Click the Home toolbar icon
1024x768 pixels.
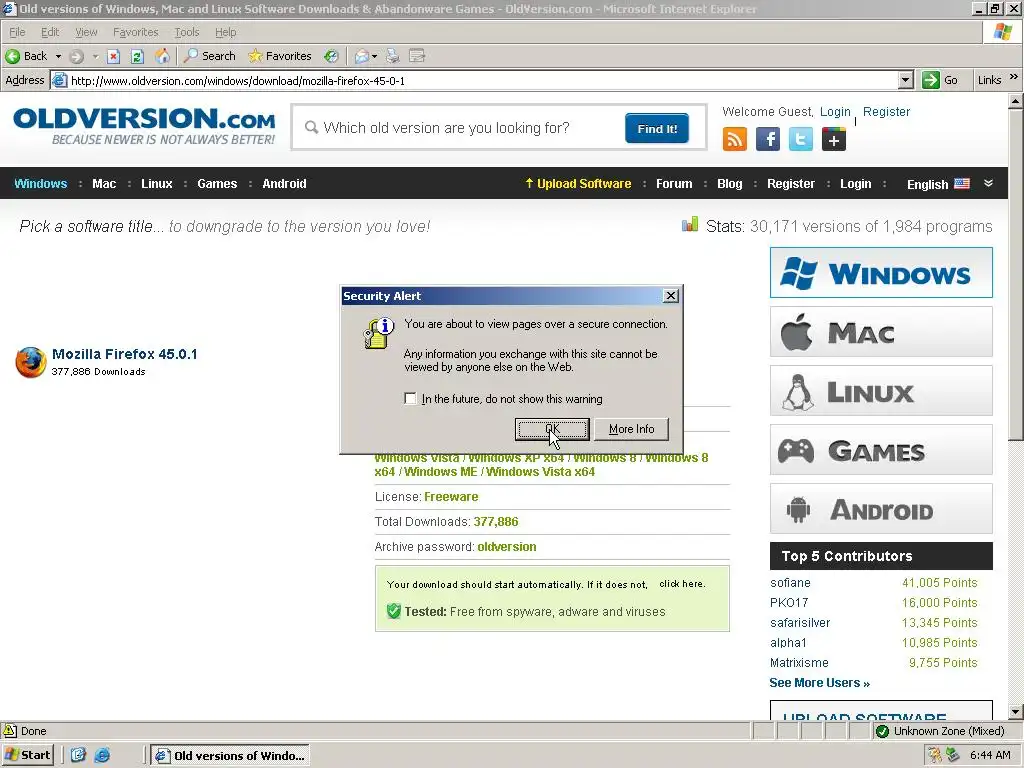(162, 56)
